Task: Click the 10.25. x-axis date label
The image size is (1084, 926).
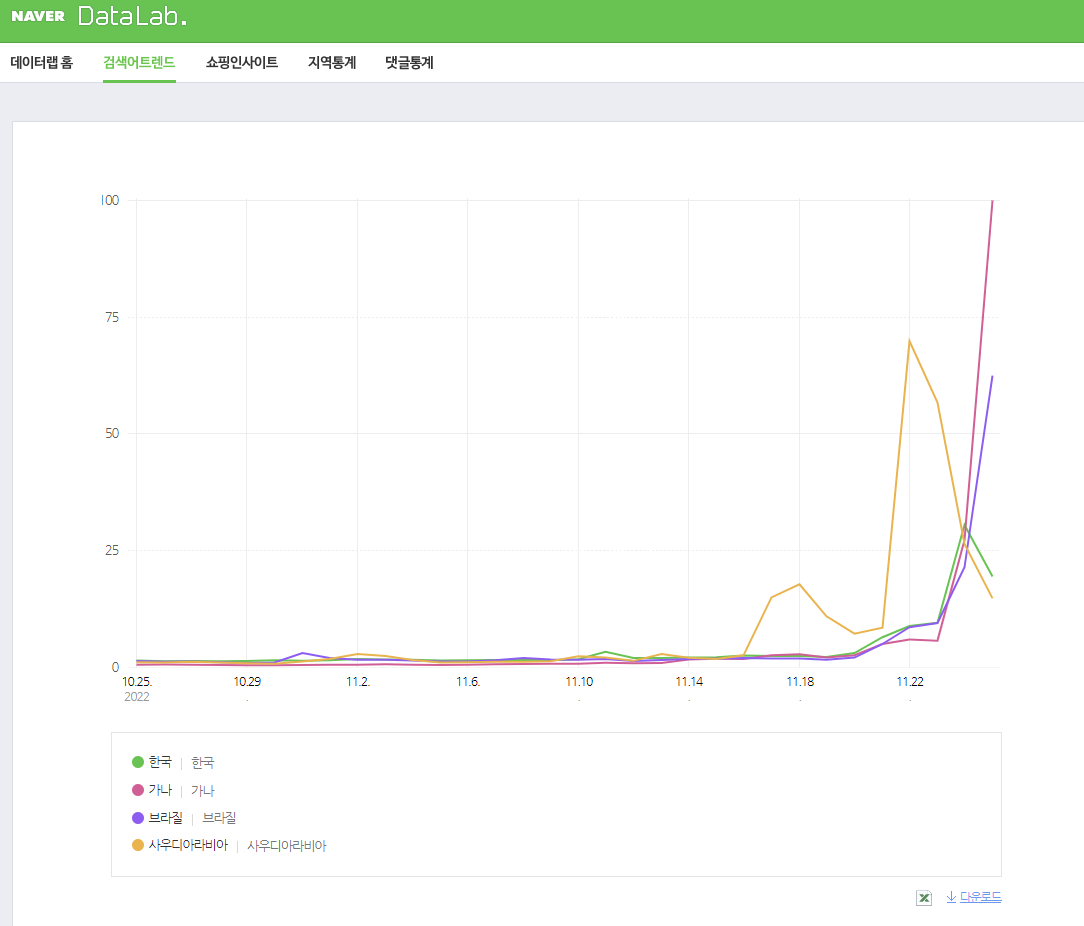Action: [137, 682]
